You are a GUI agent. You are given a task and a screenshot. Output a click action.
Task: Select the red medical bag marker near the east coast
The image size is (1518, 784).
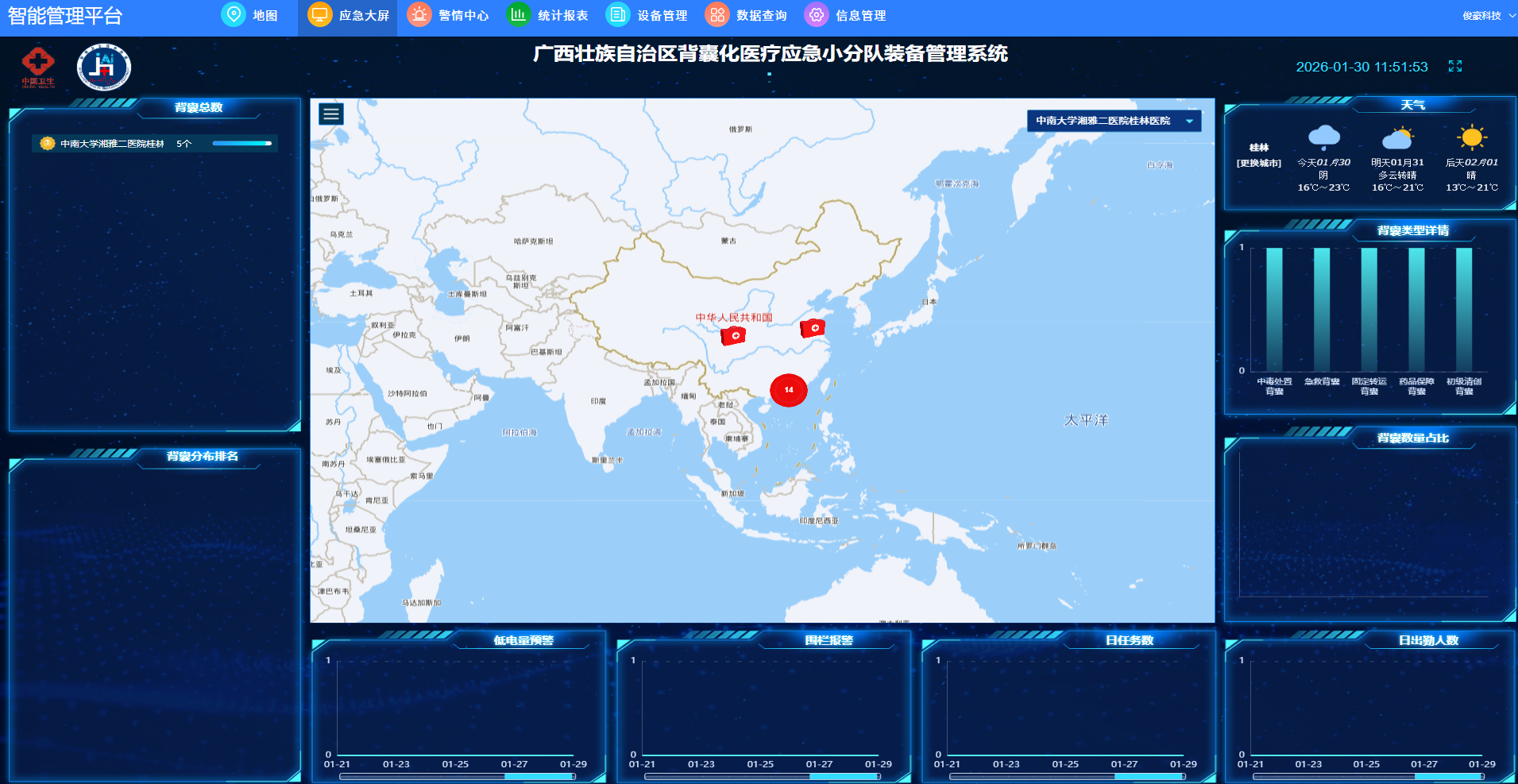(813, 327)
